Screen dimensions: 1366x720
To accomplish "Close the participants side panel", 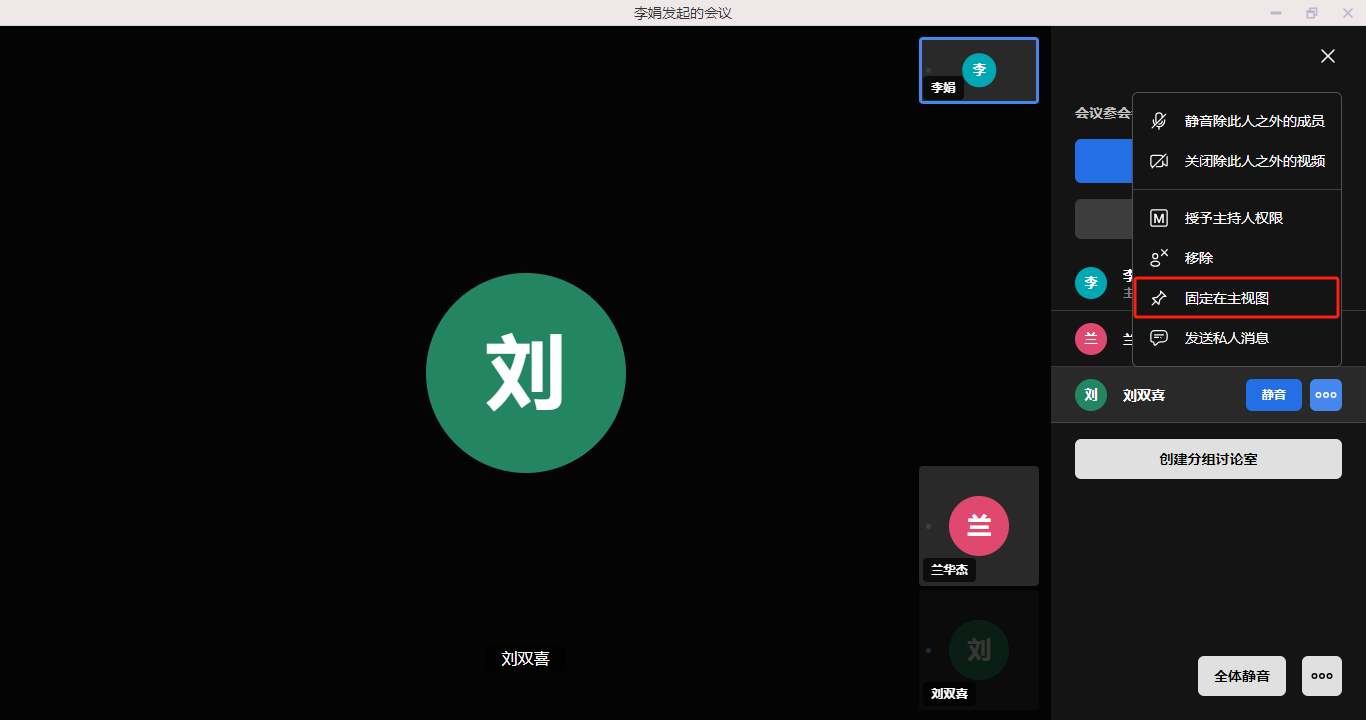I will [x=1327, y=57].
